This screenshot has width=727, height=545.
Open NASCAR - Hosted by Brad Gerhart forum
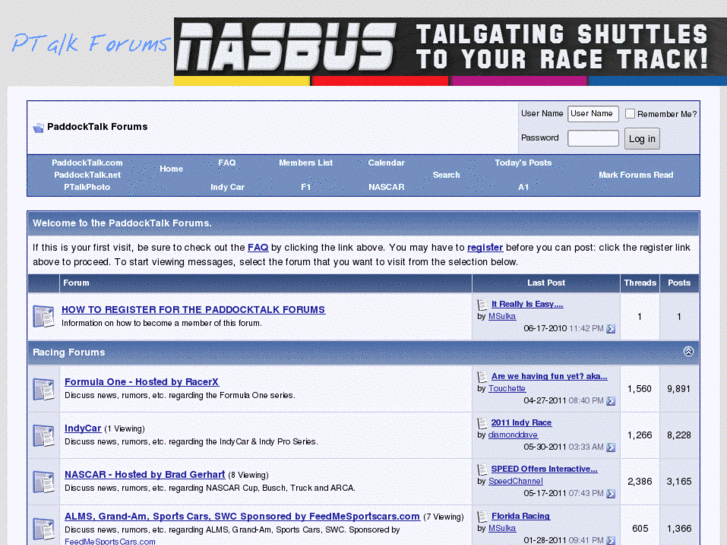coord(145,474)
